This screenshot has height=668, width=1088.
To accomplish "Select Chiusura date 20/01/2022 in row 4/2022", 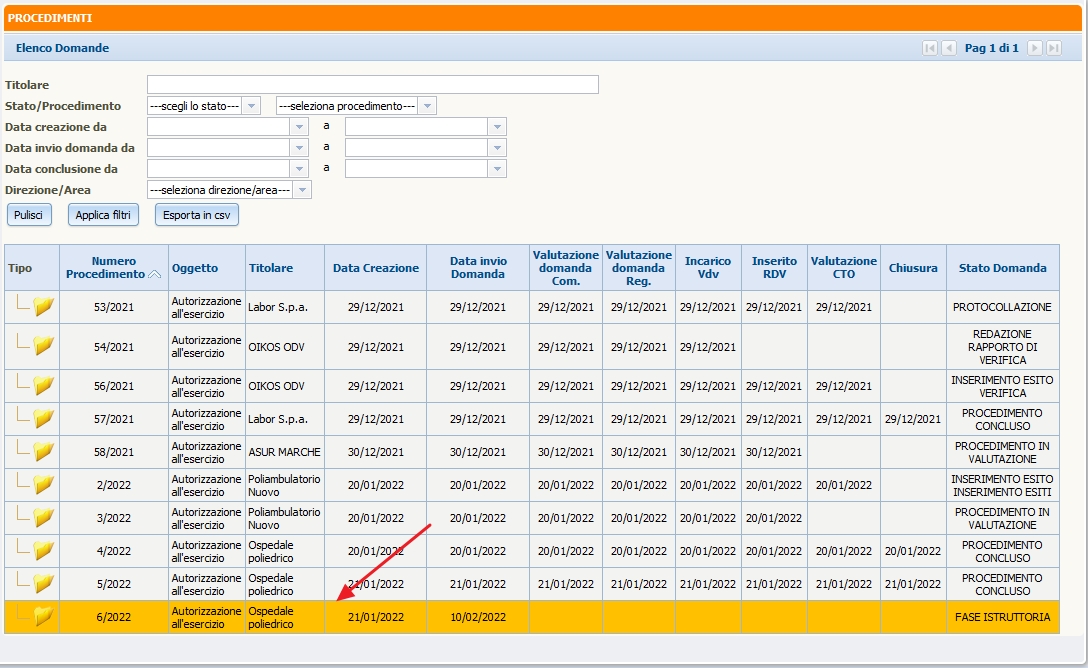I will 913,551.
